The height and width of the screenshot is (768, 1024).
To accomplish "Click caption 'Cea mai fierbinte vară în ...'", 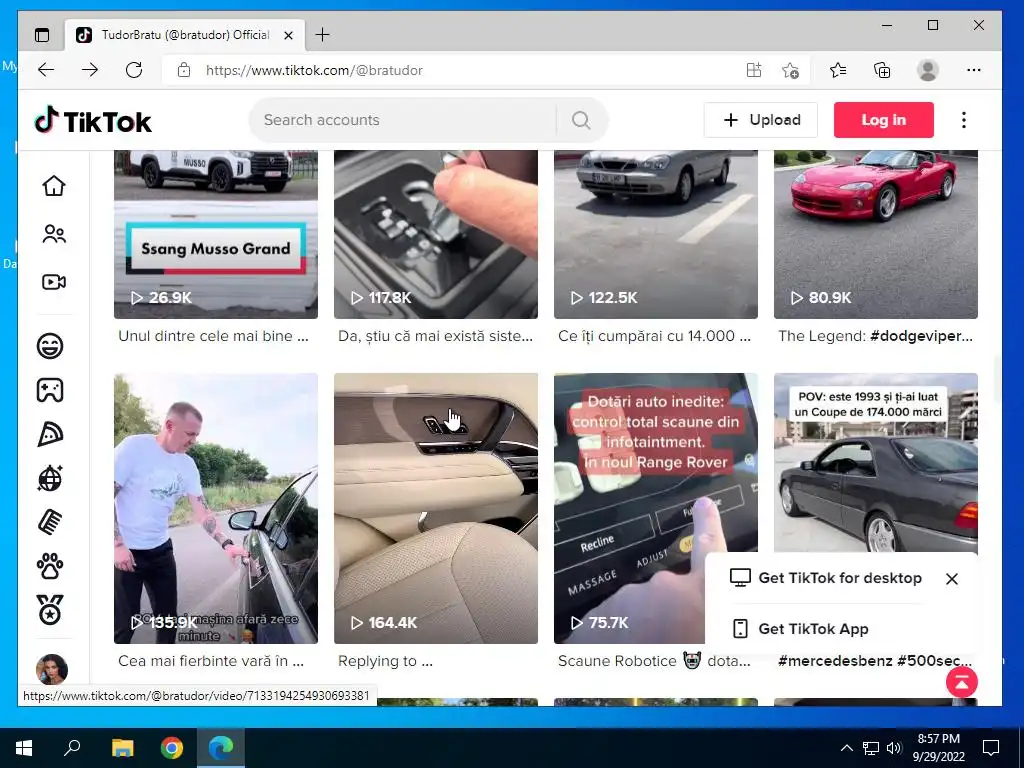I will [211, 661].
